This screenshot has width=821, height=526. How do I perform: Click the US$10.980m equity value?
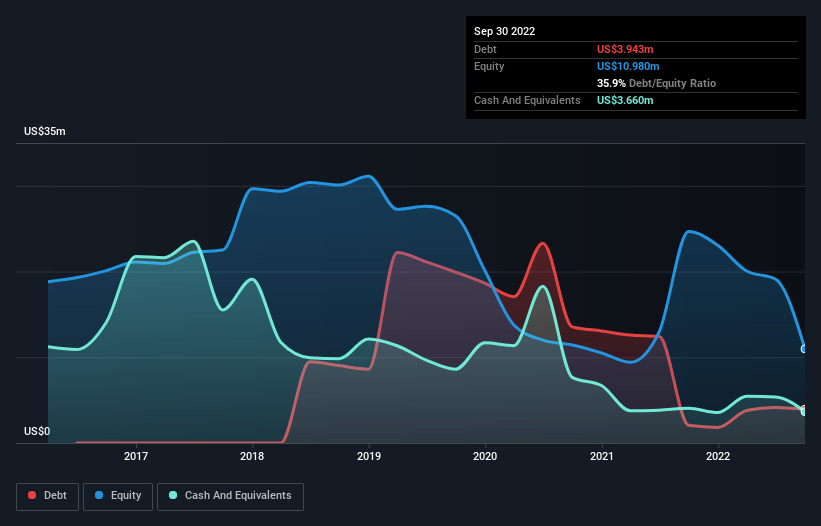click(x=628, y=66)
